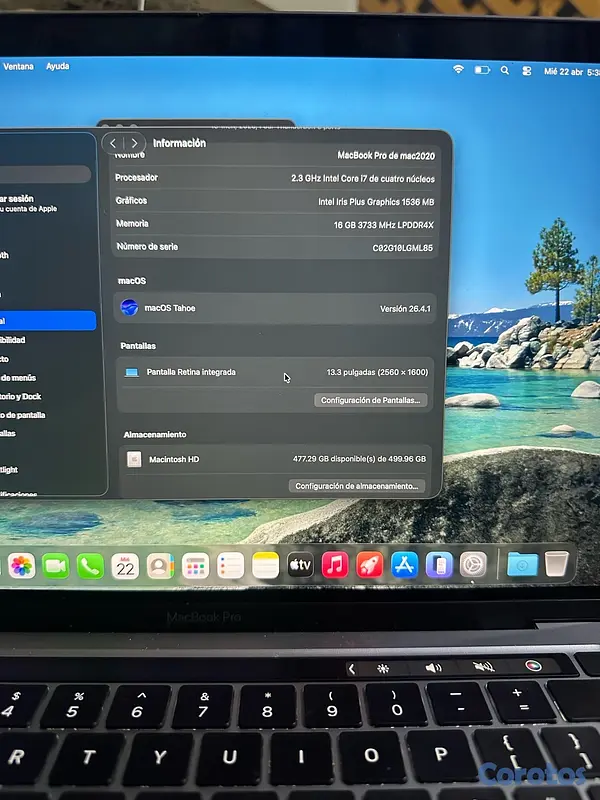Click the laptop display icon beside Pantalla Retina

(132, 372)
